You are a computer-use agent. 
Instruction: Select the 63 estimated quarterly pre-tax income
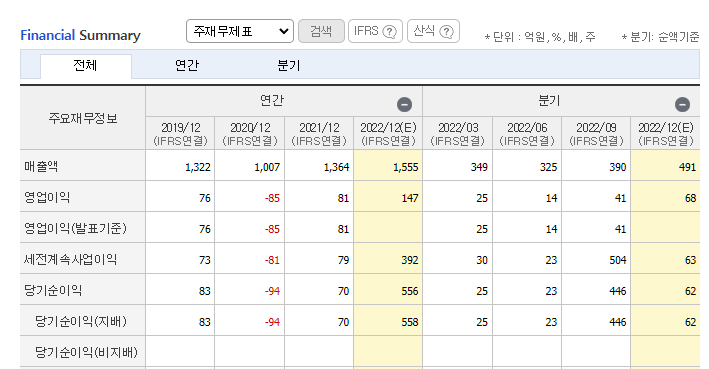click(x=690, y=260)
